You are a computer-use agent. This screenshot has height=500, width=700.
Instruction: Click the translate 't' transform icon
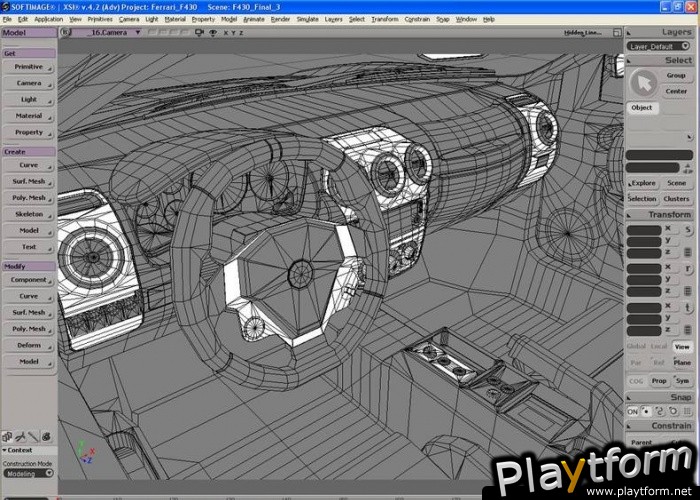point(688,307)
